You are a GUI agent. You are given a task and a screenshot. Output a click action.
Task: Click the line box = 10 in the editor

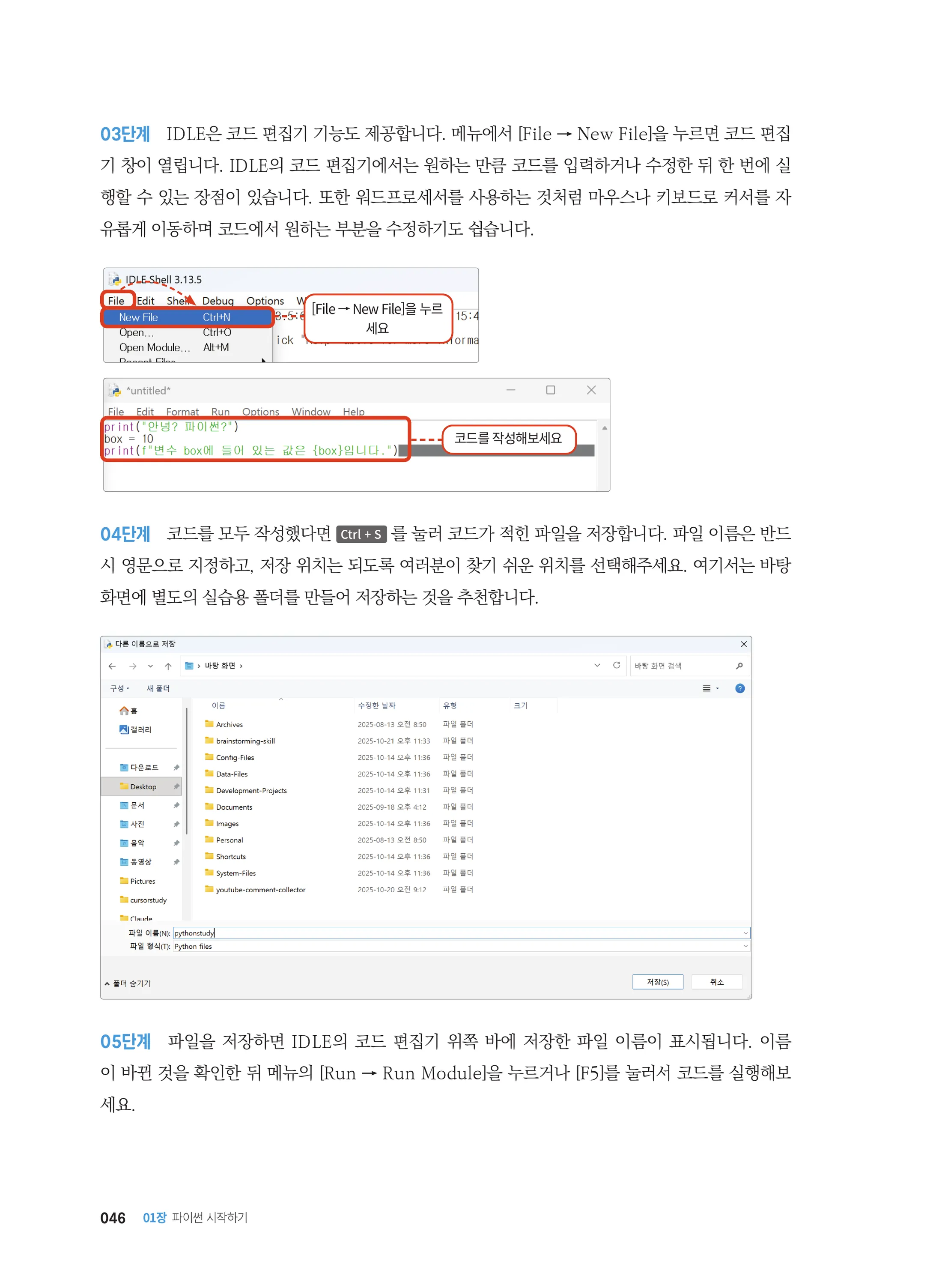tap(129, 439)
